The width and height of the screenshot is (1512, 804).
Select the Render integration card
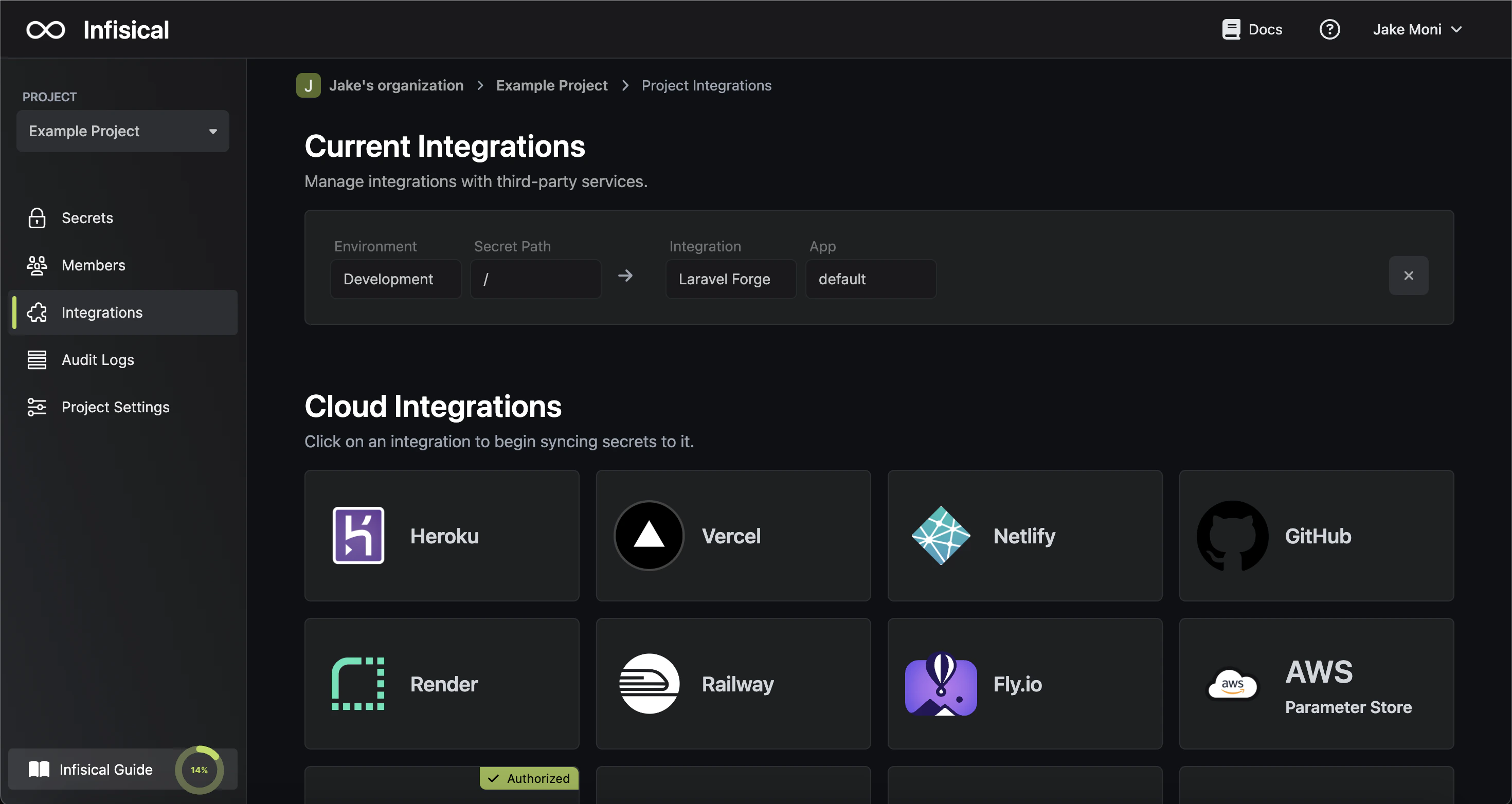pyautogui.click(x=442, y=683)
